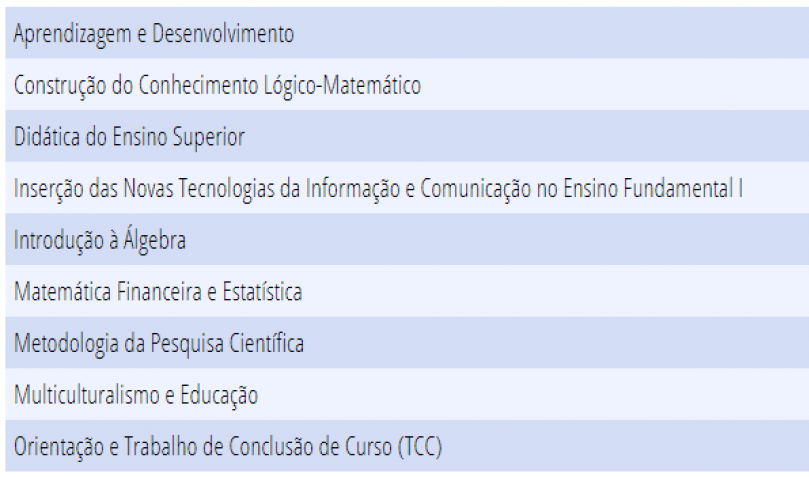Image resolution: width=809 pixels, height=477 pixels.
Task: Click Matemática Financeira e Estatística row
Action: (407, 291)
